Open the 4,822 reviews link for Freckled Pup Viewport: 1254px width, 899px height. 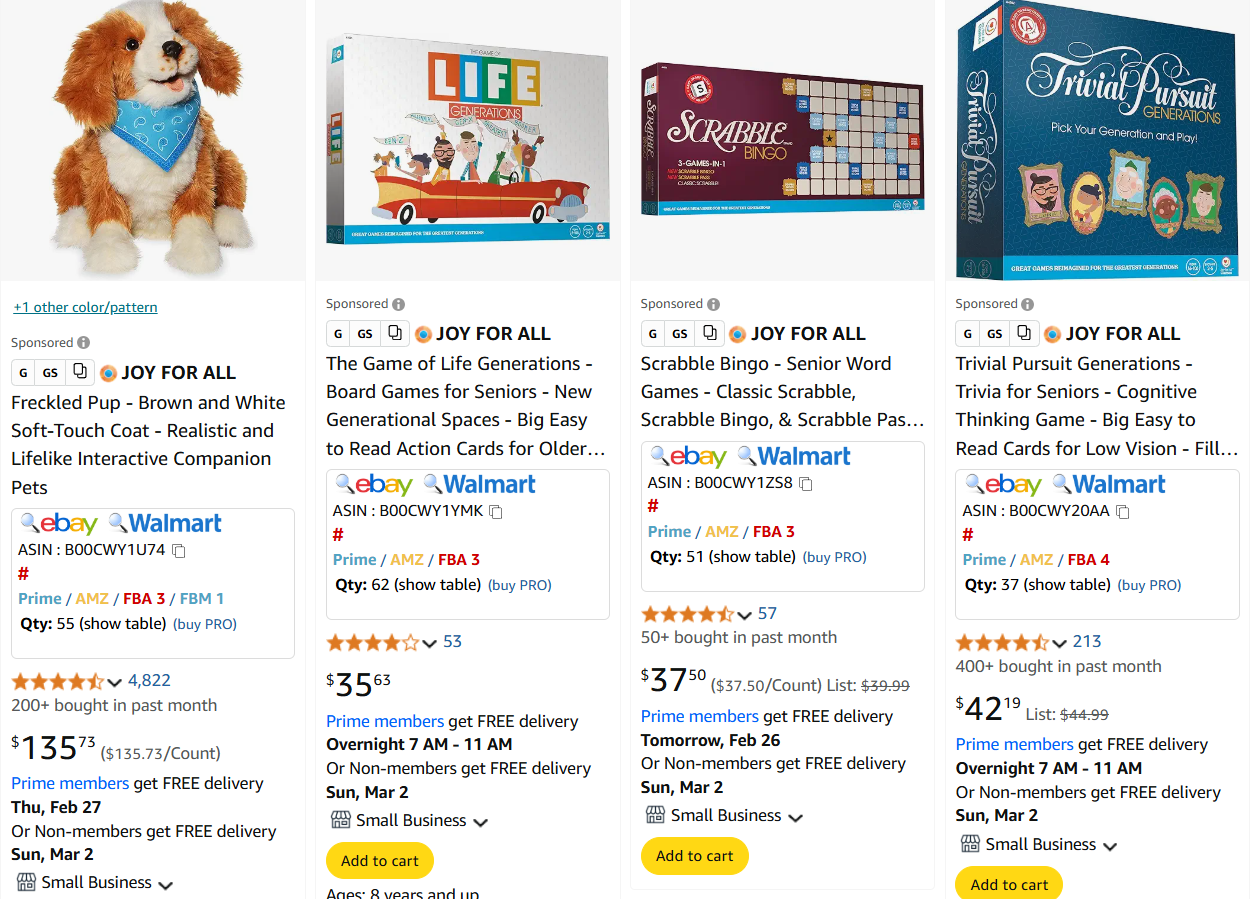[x=149, y=680]
